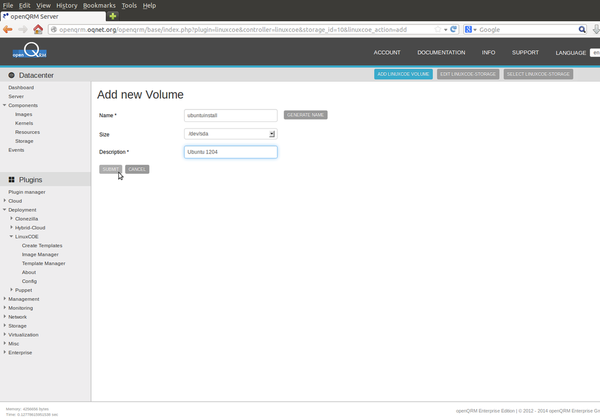Open Resources under Components

click(28, 132)
